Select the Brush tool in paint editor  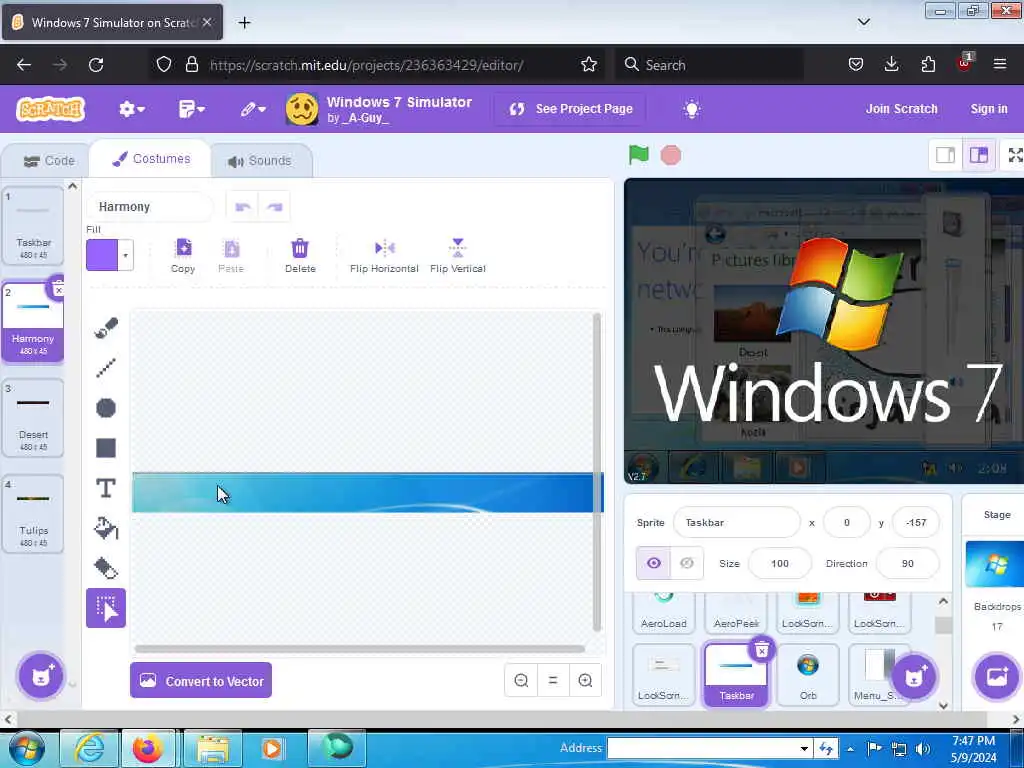coord(106,328)
